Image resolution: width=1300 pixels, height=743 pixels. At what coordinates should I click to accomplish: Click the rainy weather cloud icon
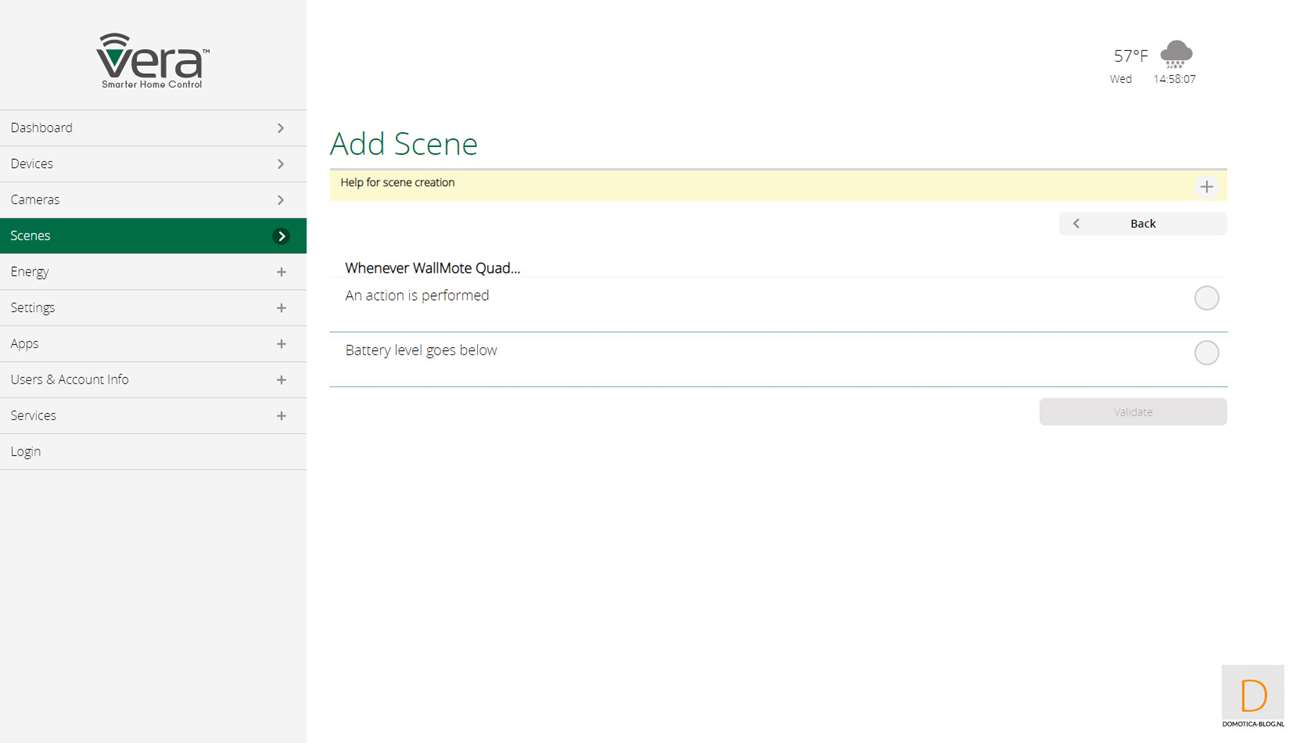click(x=1176, y=54)
